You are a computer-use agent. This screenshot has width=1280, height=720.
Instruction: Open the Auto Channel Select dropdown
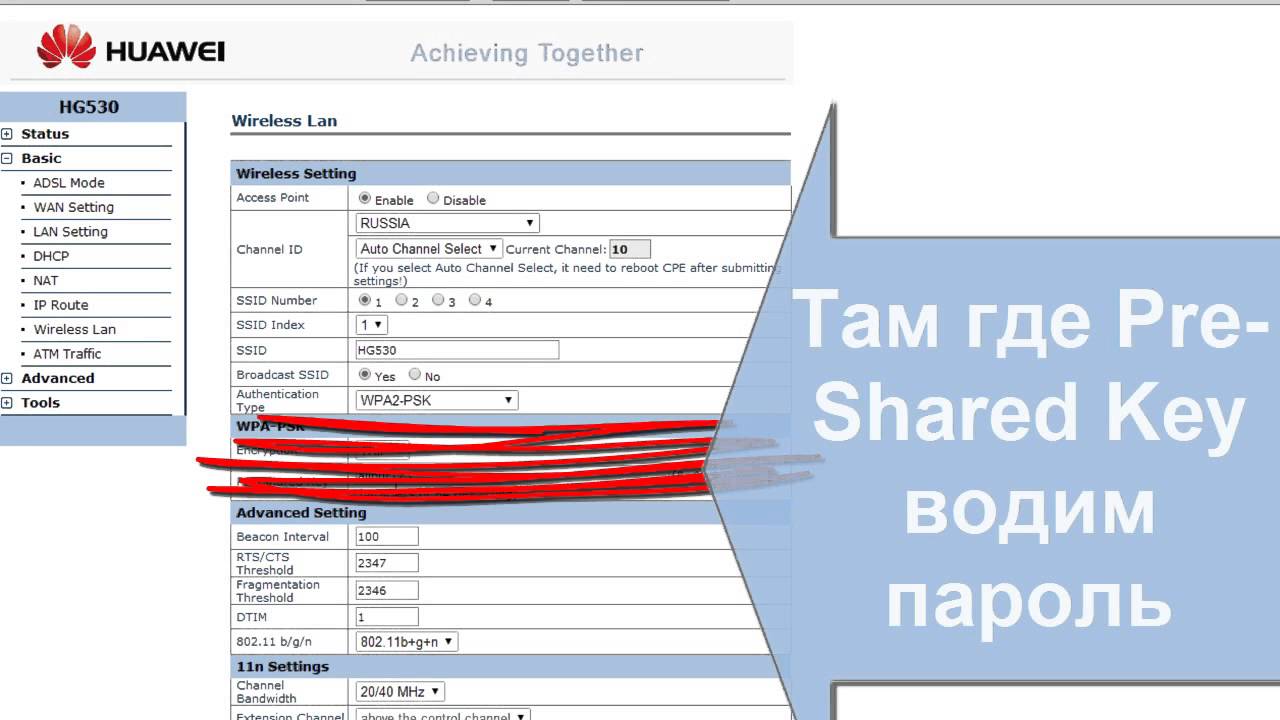(x=429, y=249)
